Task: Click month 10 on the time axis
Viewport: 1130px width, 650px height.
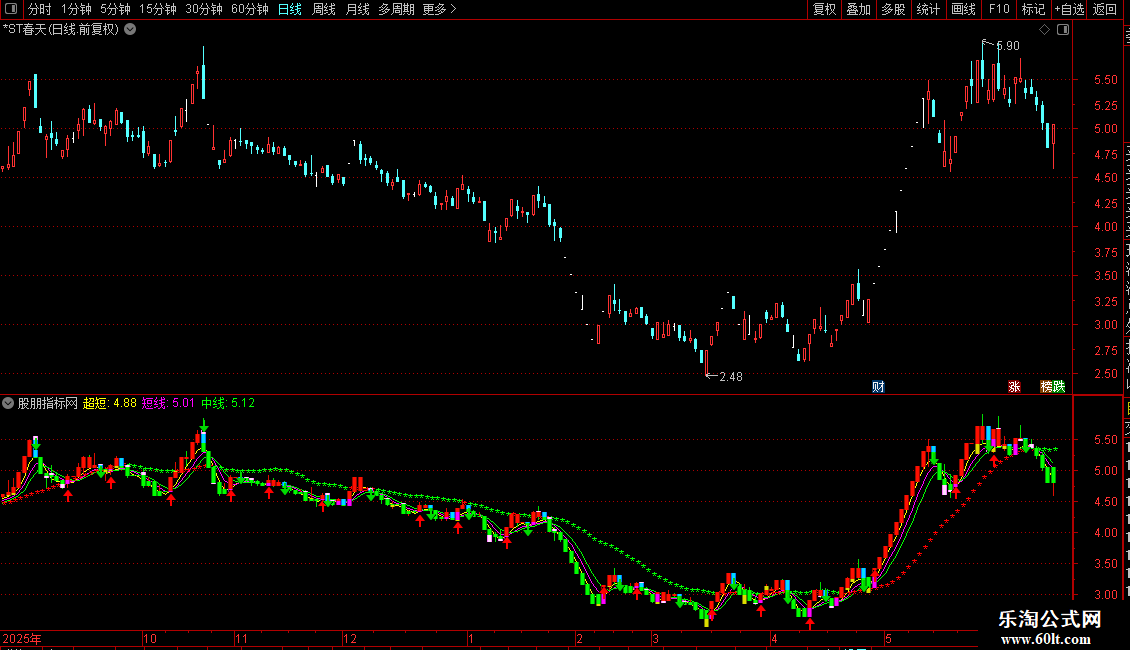Action: coord(150,639)
